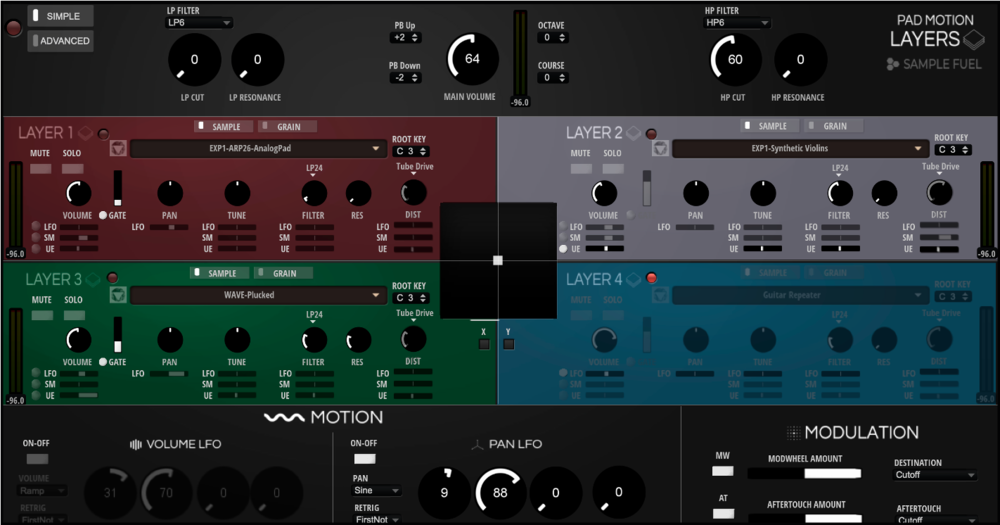The height and width of the screenshot is (525, 1000).
Task: Click the Modwheel Amount slider
Action: pos(804,473)
